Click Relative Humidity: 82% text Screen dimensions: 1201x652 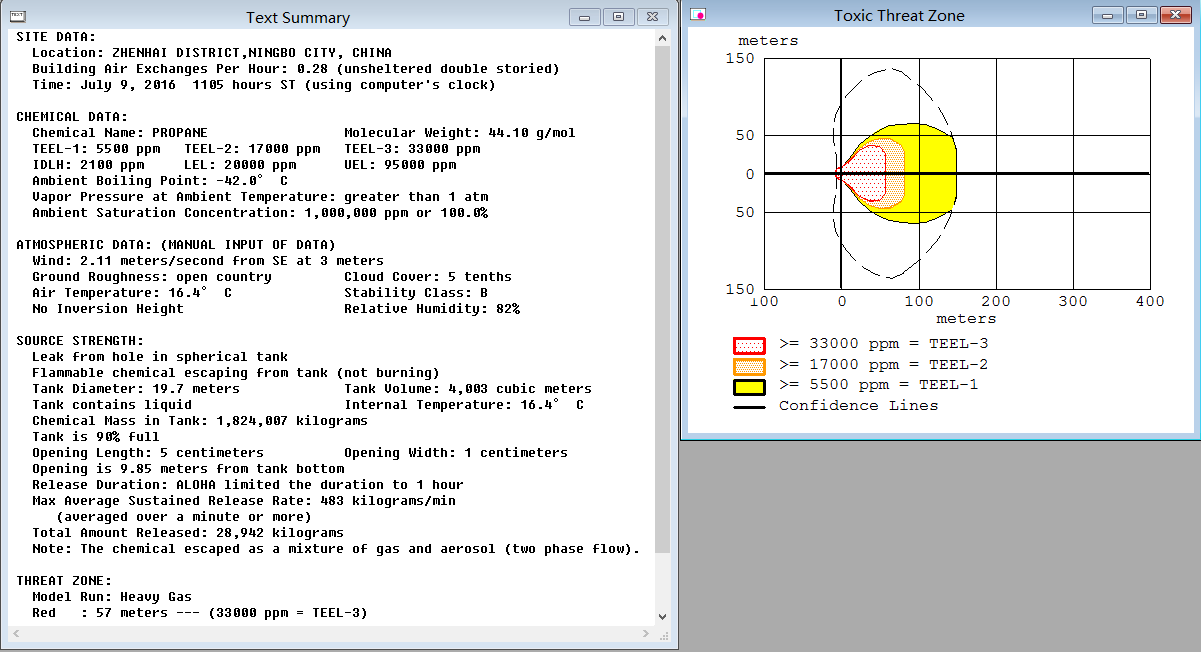(432, 309)
